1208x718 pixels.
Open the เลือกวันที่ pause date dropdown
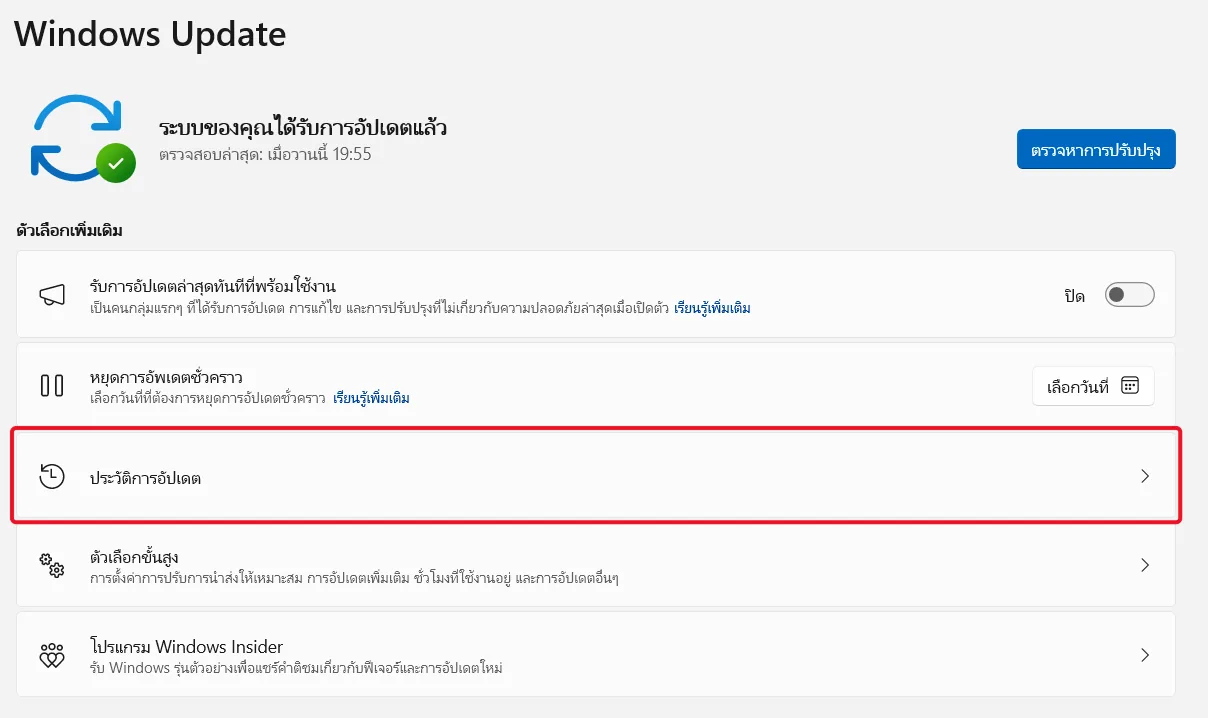(x=1093, y=386)
